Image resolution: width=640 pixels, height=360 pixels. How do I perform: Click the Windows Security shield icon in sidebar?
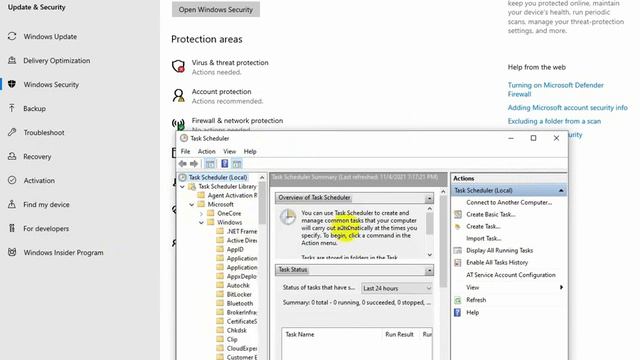point(12,84)
